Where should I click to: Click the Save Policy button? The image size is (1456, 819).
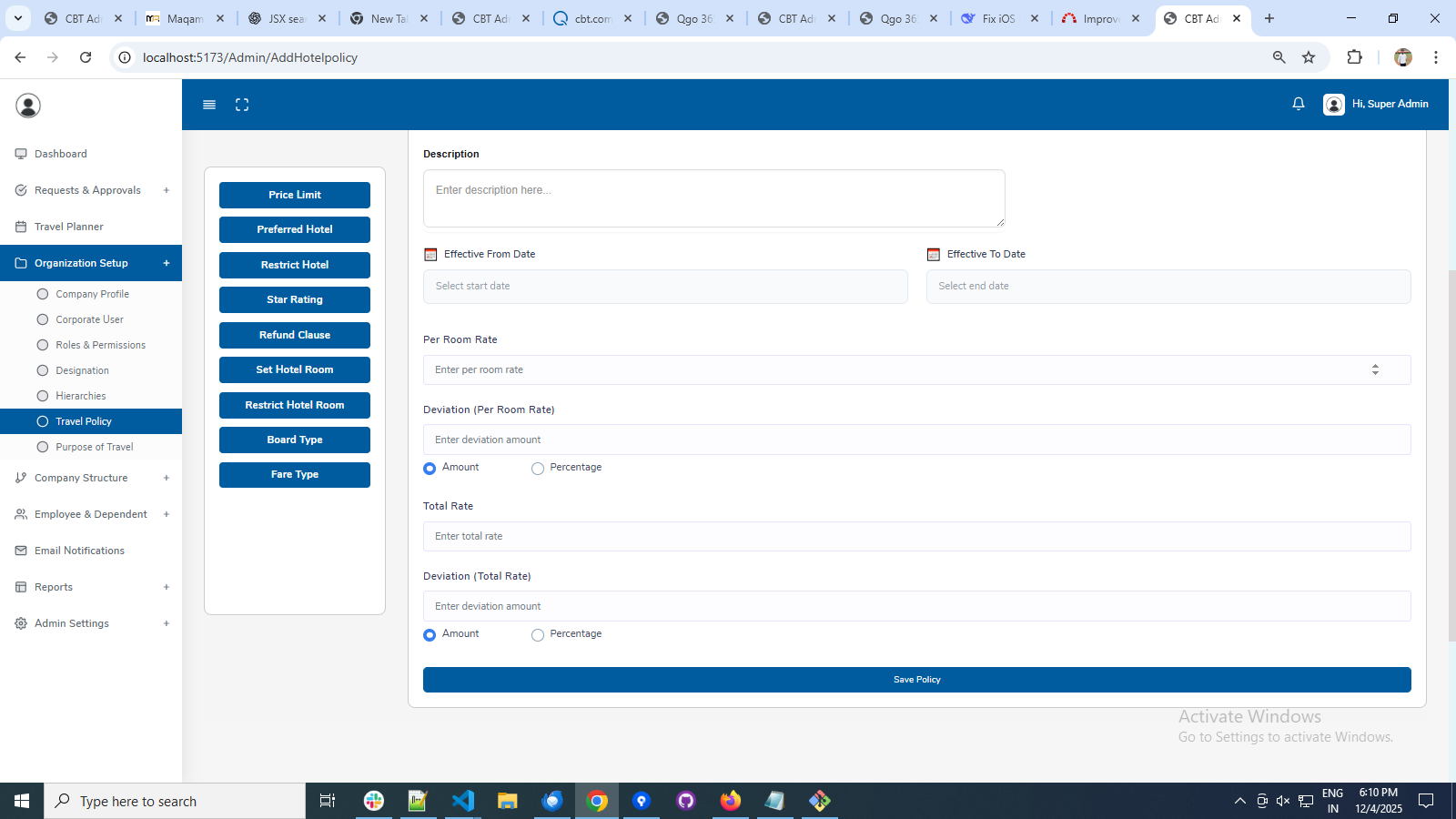click(x=916, y=680)
